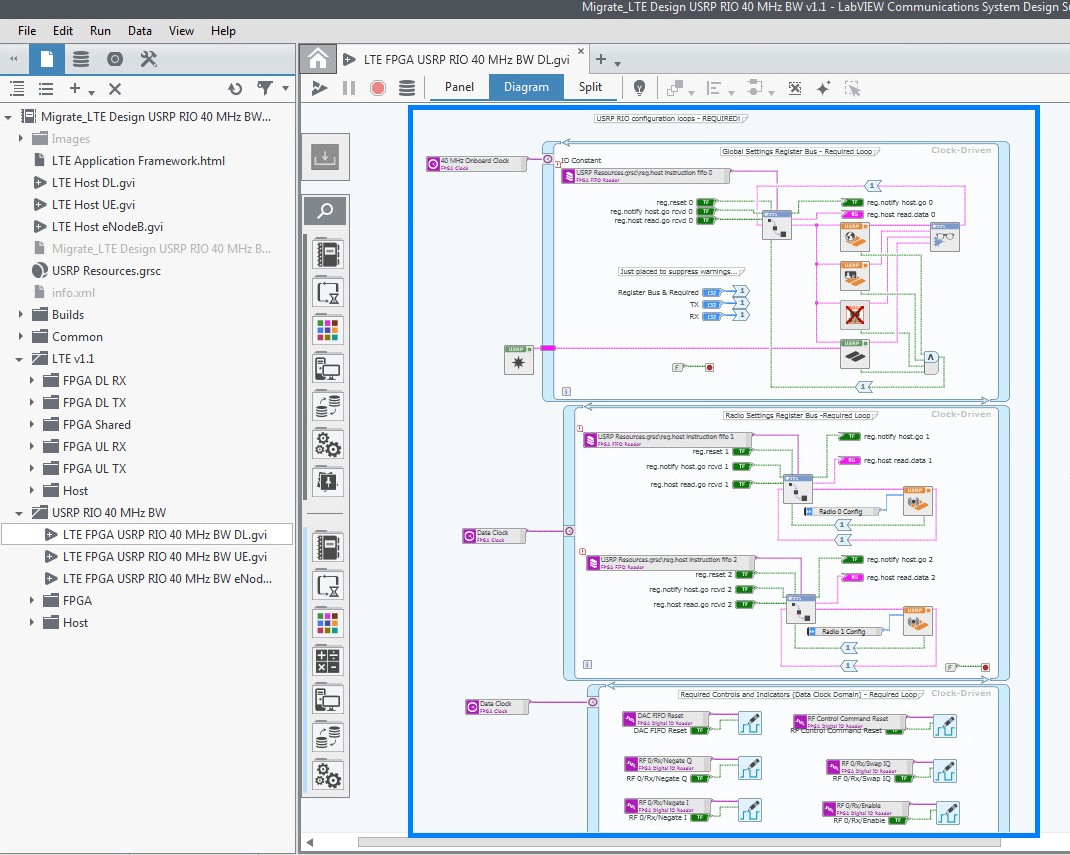The width and height of the screenshot is (1070, 855).
Task: Open the wrench-and-screwdriver tools tab
Action: tap(149, 59)
